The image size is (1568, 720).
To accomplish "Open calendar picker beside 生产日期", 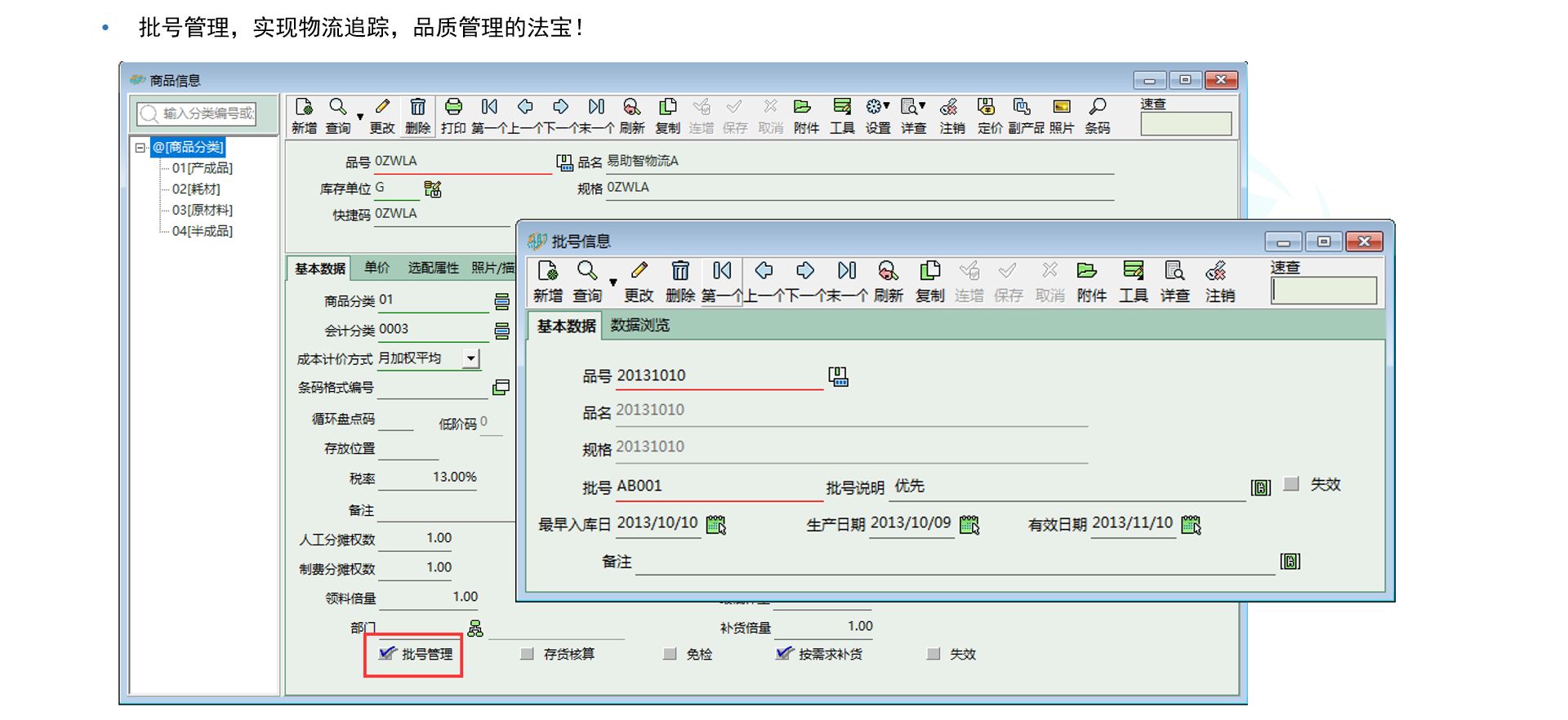I will click(x=969, y=525).
